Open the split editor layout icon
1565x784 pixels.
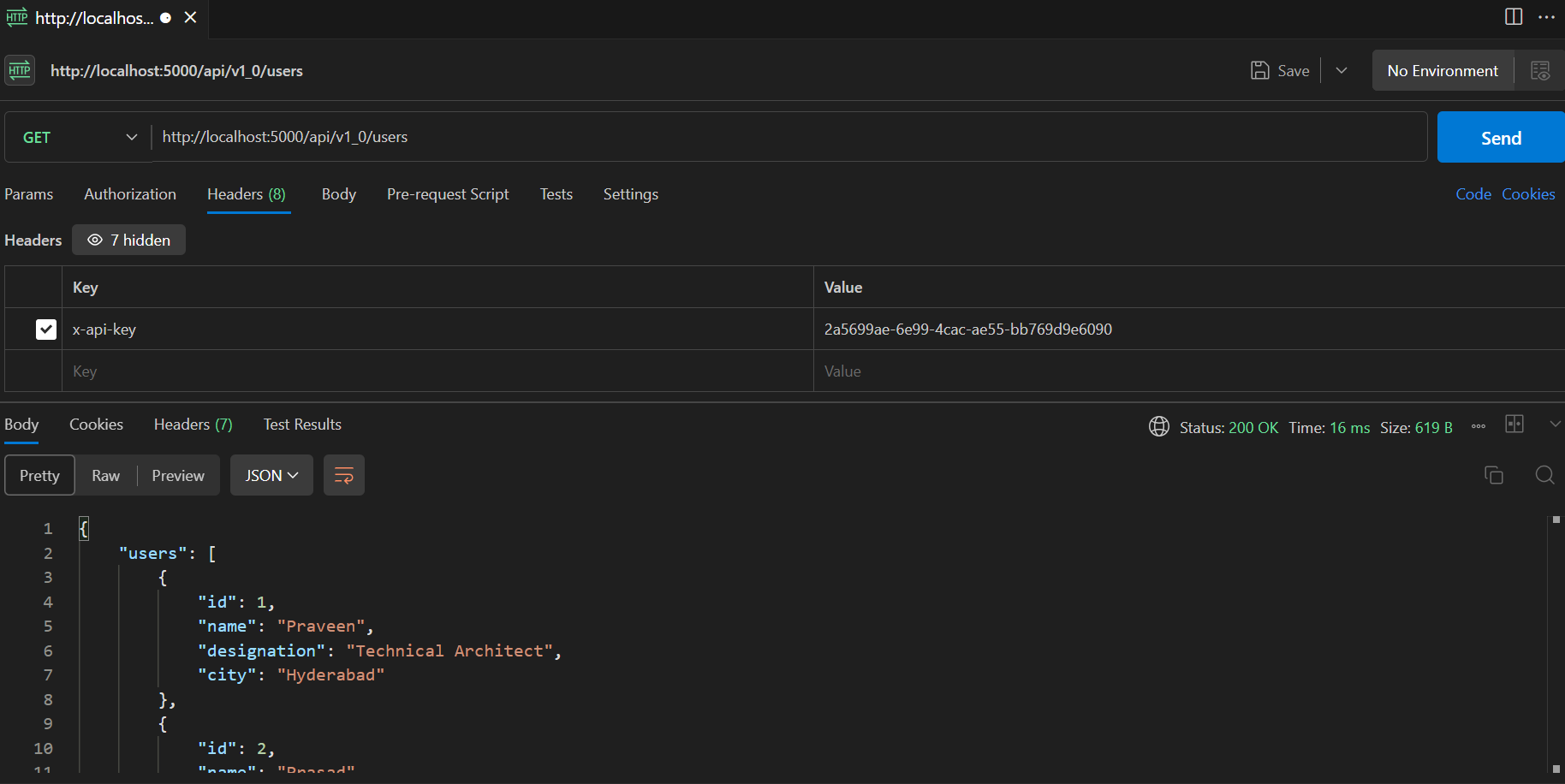pos(1514,17)
